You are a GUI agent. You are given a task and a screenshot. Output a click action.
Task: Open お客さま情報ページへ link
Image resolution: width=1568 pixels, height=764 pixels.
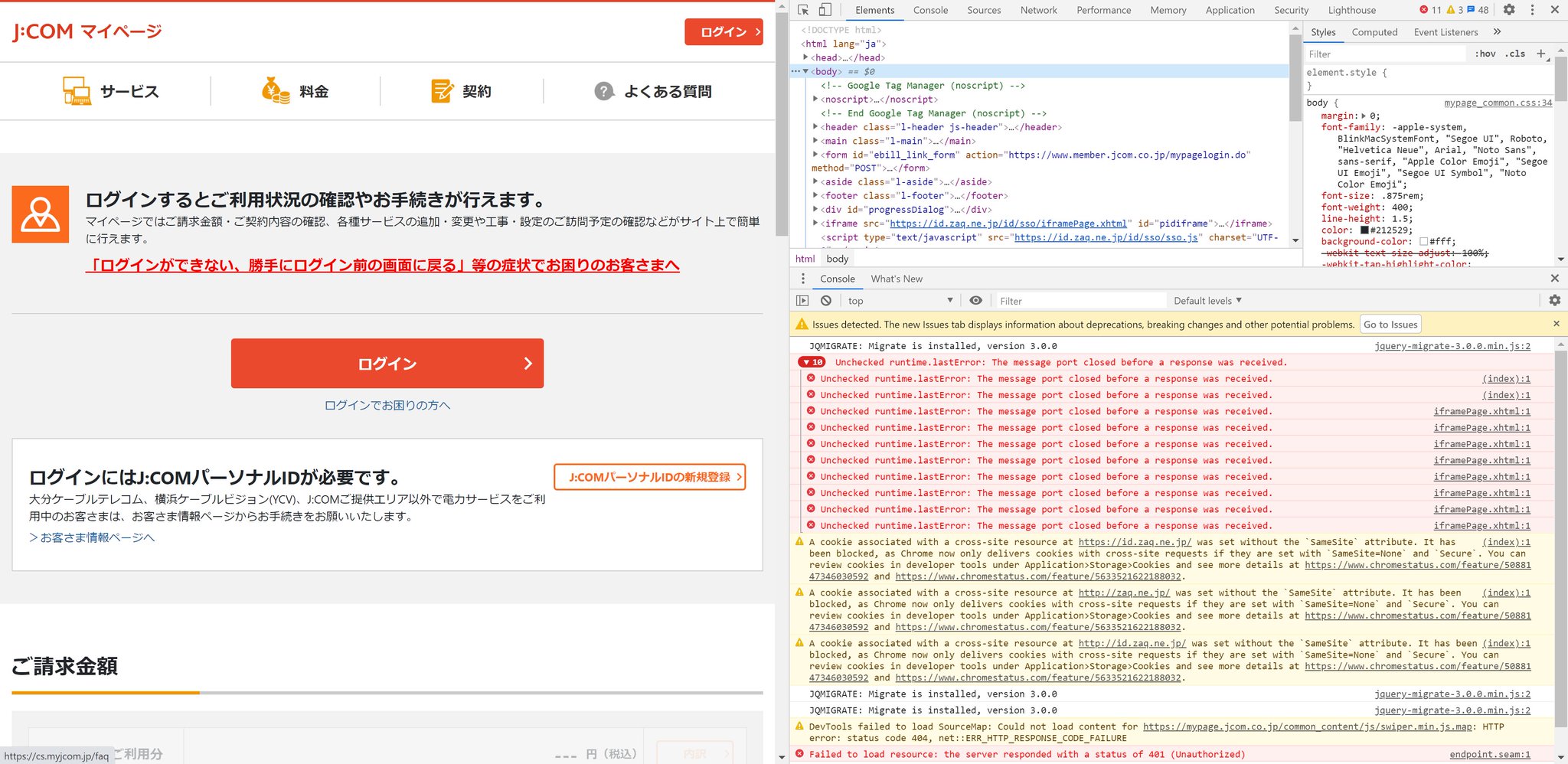pyautogui.click(x=92, y=537)
